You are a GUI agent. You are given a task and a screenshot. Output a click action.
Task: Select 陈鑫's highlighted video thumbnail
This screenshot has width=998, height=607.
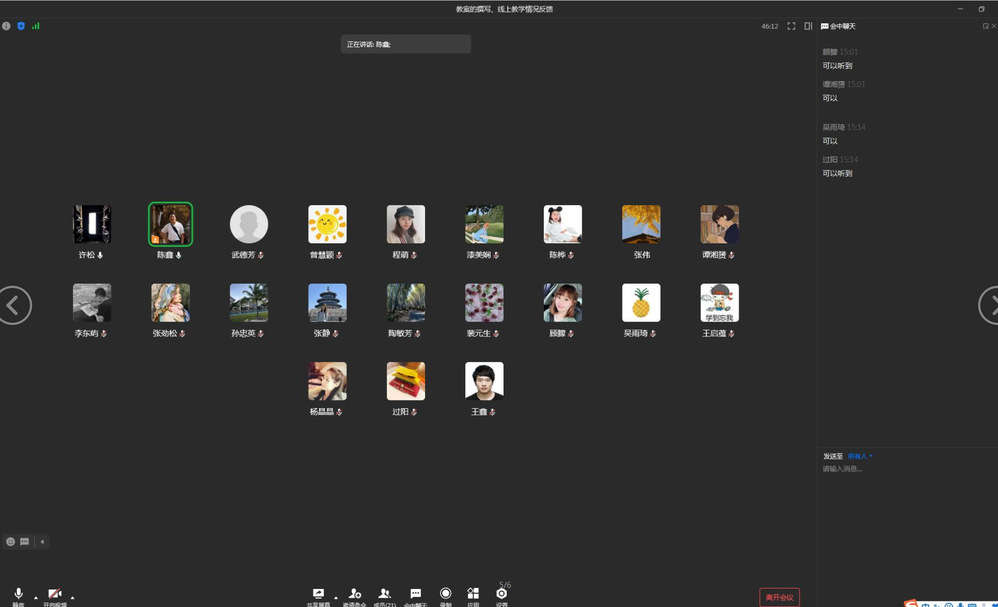coord(170,225)
